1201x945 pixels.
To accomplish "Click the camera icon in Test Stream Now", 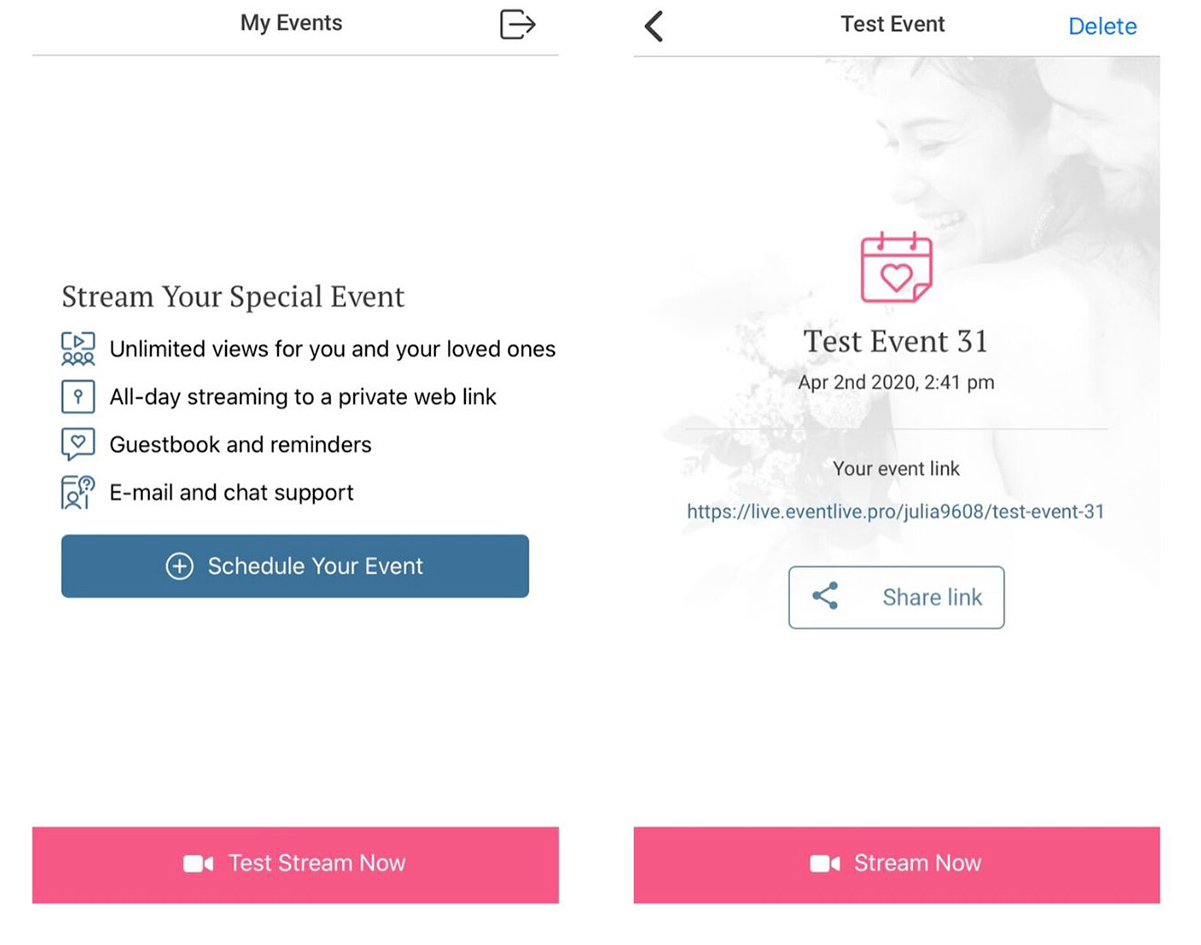I will [x=198, y=864].
